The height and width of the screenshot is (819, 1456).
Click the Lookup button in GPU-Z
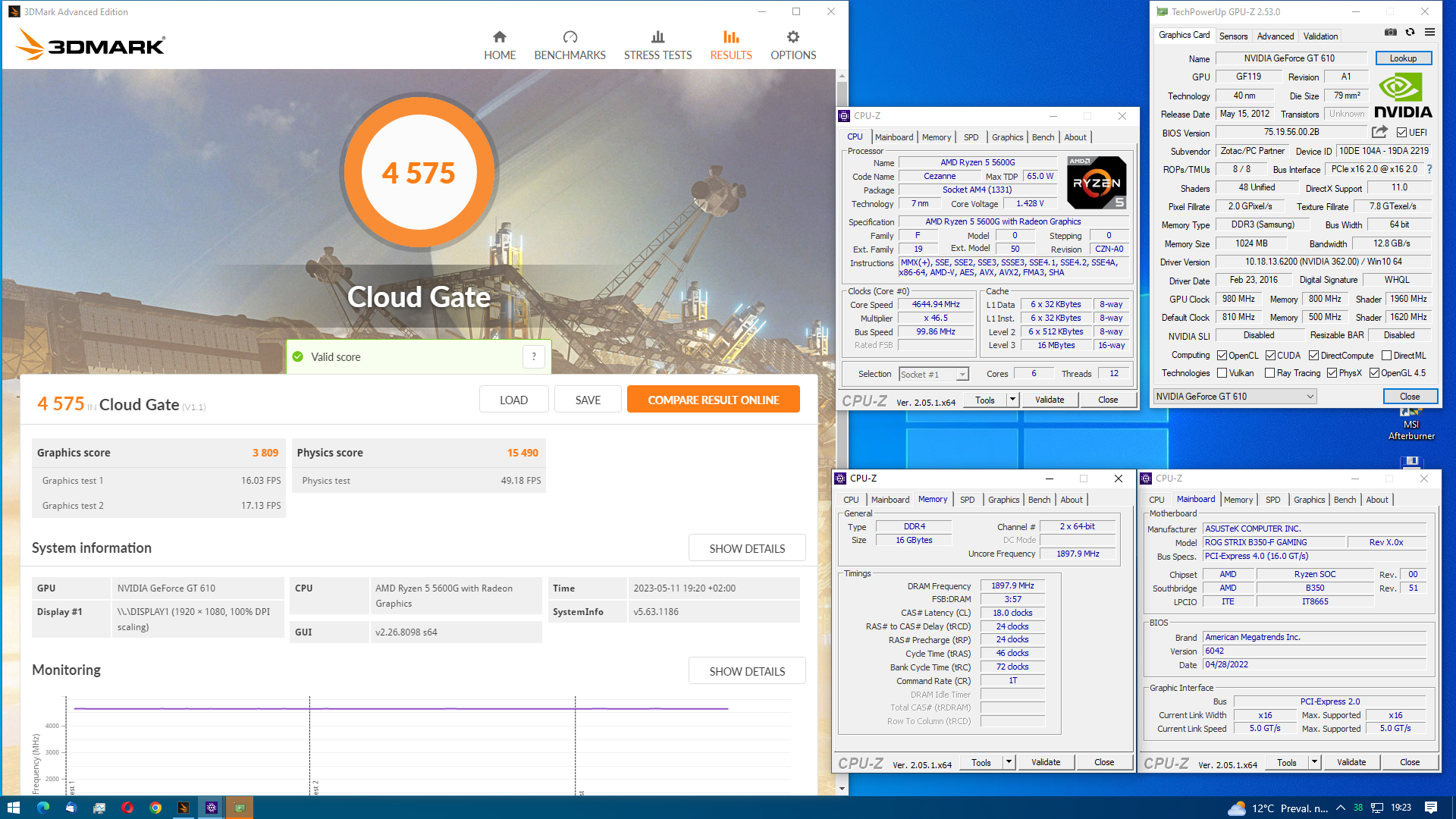click(1403, 58)
